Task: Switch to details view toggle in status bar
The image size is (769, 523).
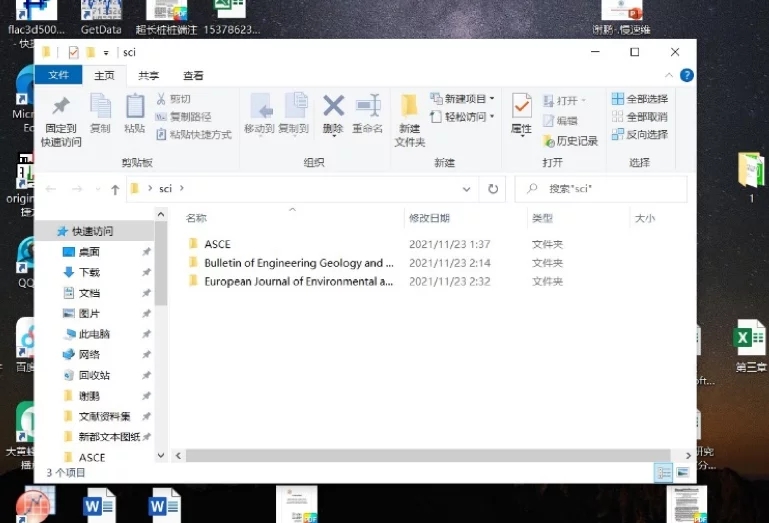Action: point(664,472)
